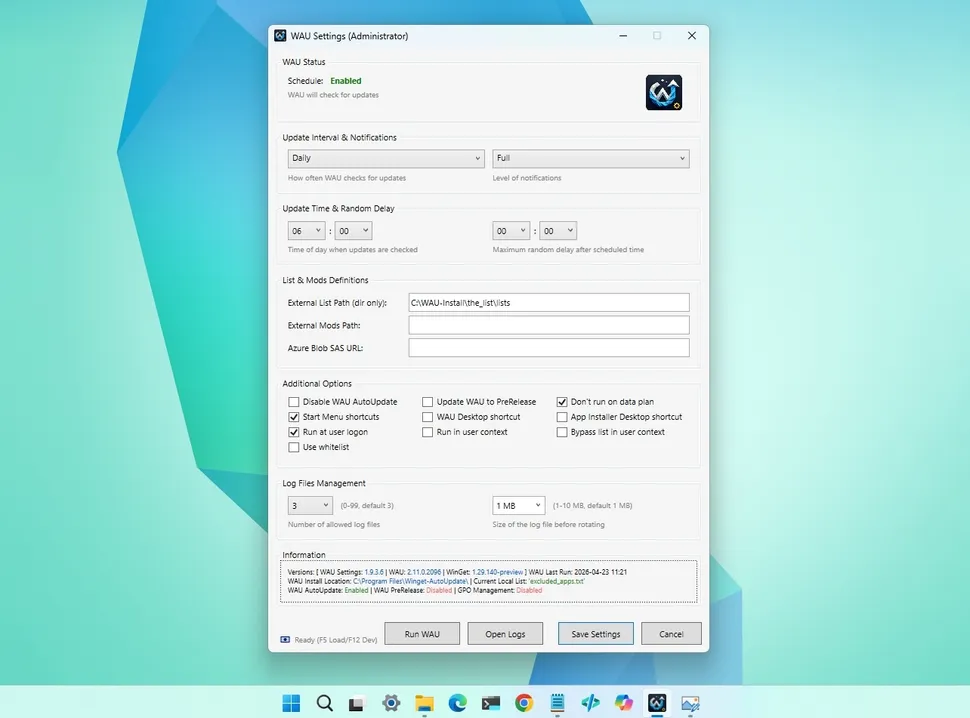
Task: Launch Google Chrome from the taskbar
Action: [524, 703]
